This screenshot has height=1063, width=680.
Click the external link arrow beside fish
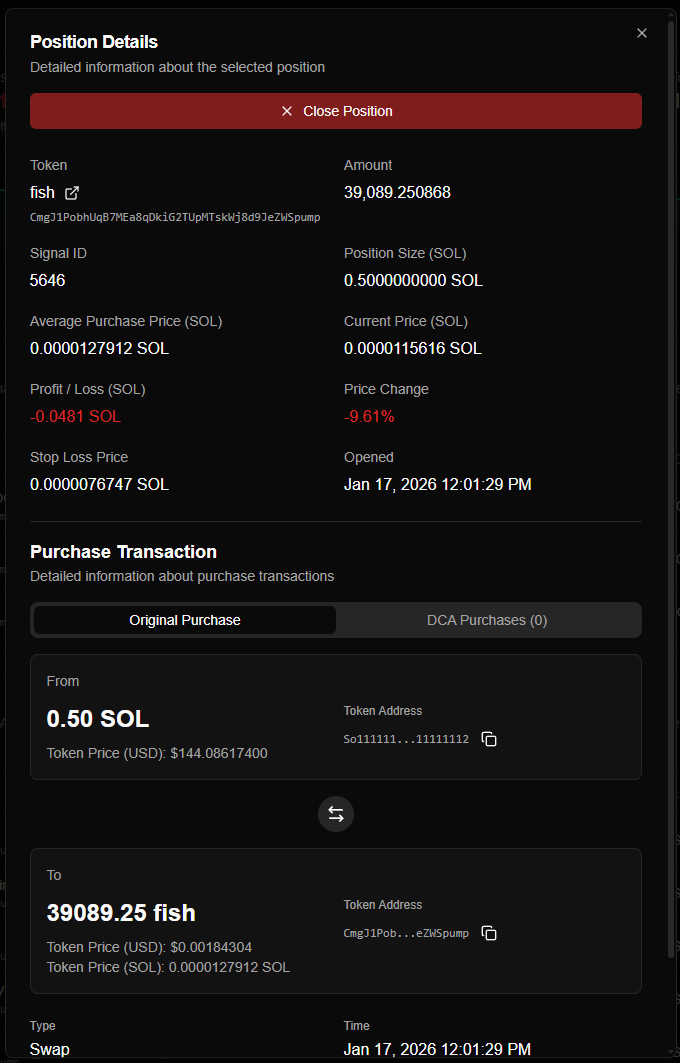click(71, 192)
